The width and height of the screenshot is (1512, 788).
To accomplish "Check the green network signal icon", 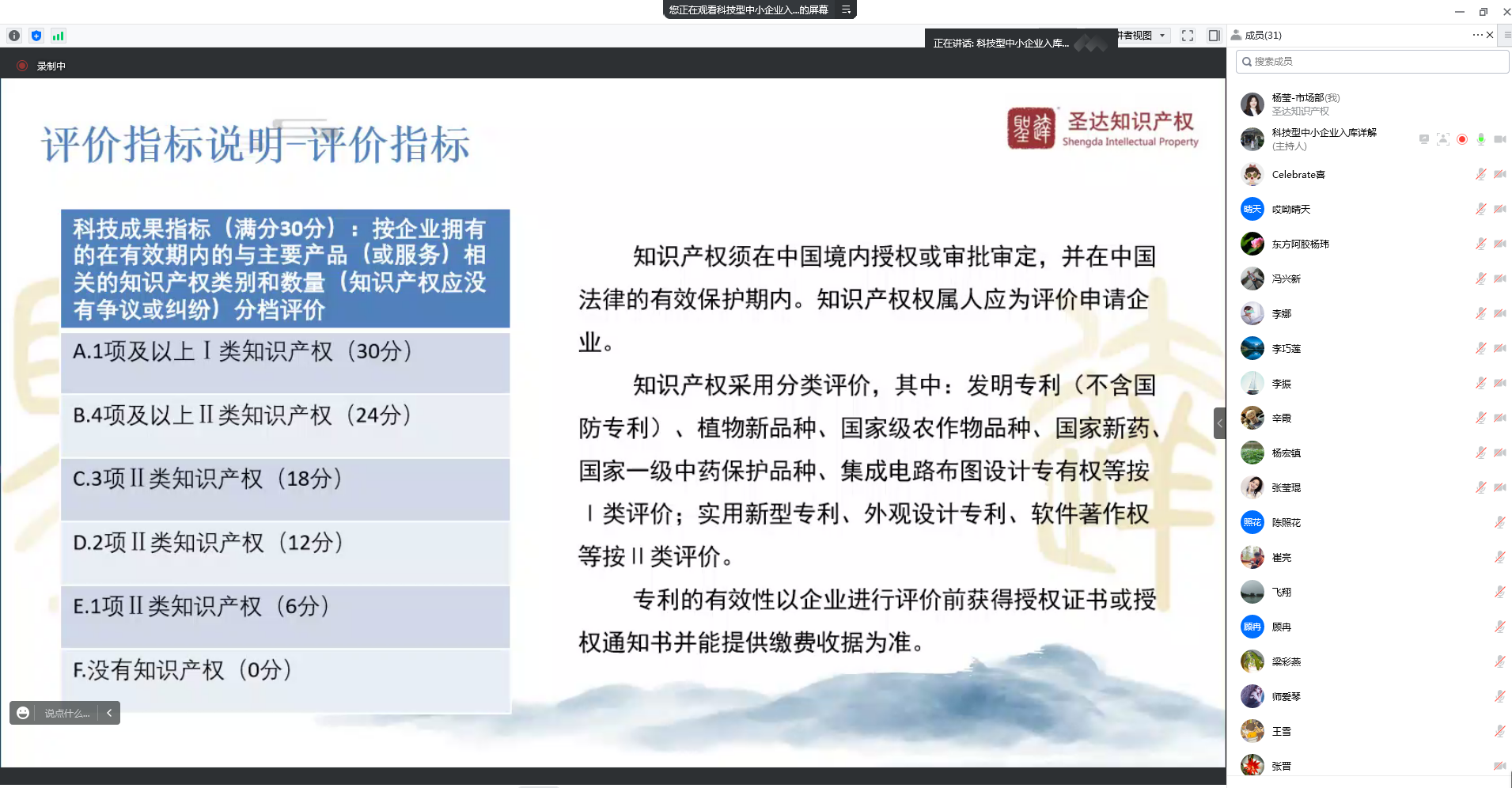I will tap(58, 36).
